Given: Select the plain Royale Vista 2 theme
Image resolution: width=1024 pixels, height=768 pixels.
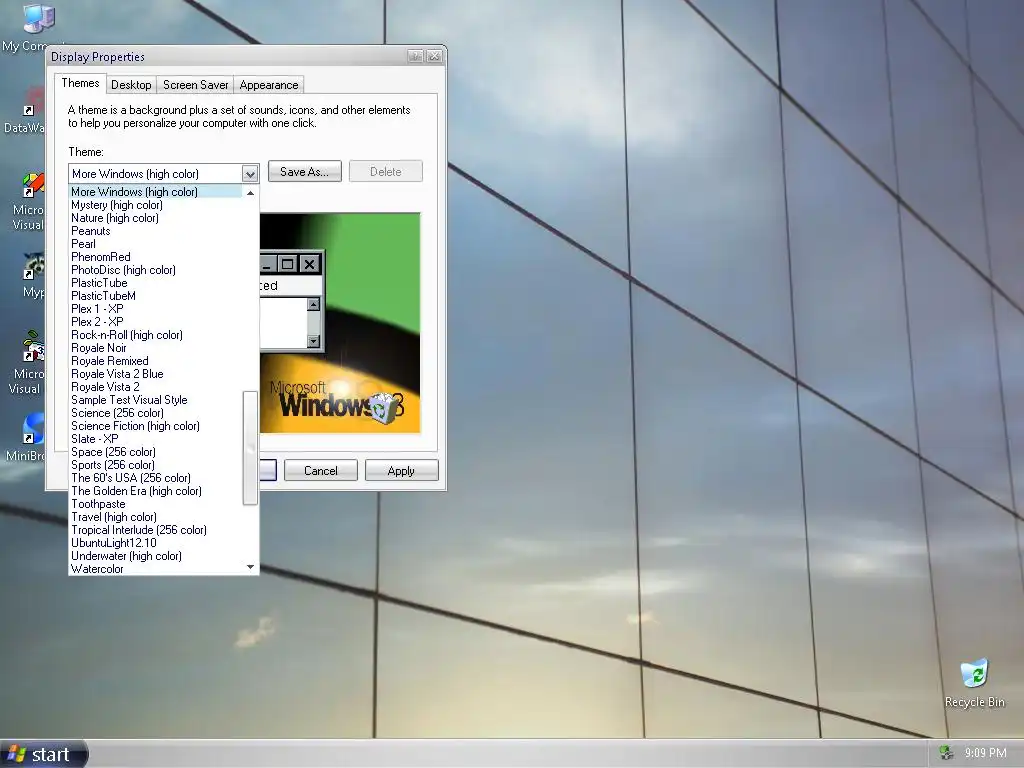Looking at the screenshot, I should pos(155,387).
